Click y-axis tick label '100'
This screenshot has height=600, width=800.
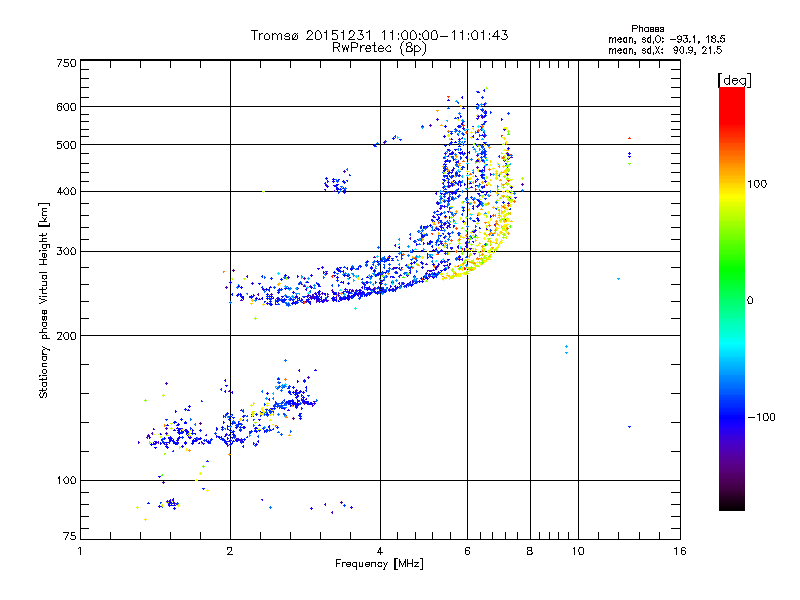67,481
